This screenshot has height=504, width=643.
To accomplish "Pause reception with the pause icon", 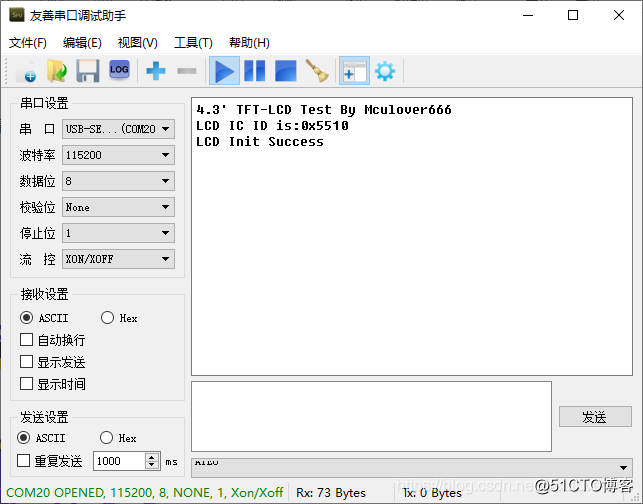I will tap(255, 71).
